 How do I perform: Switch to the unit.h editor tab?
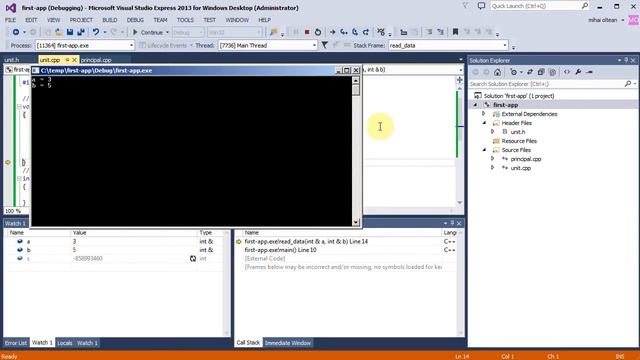pos(12,60)
